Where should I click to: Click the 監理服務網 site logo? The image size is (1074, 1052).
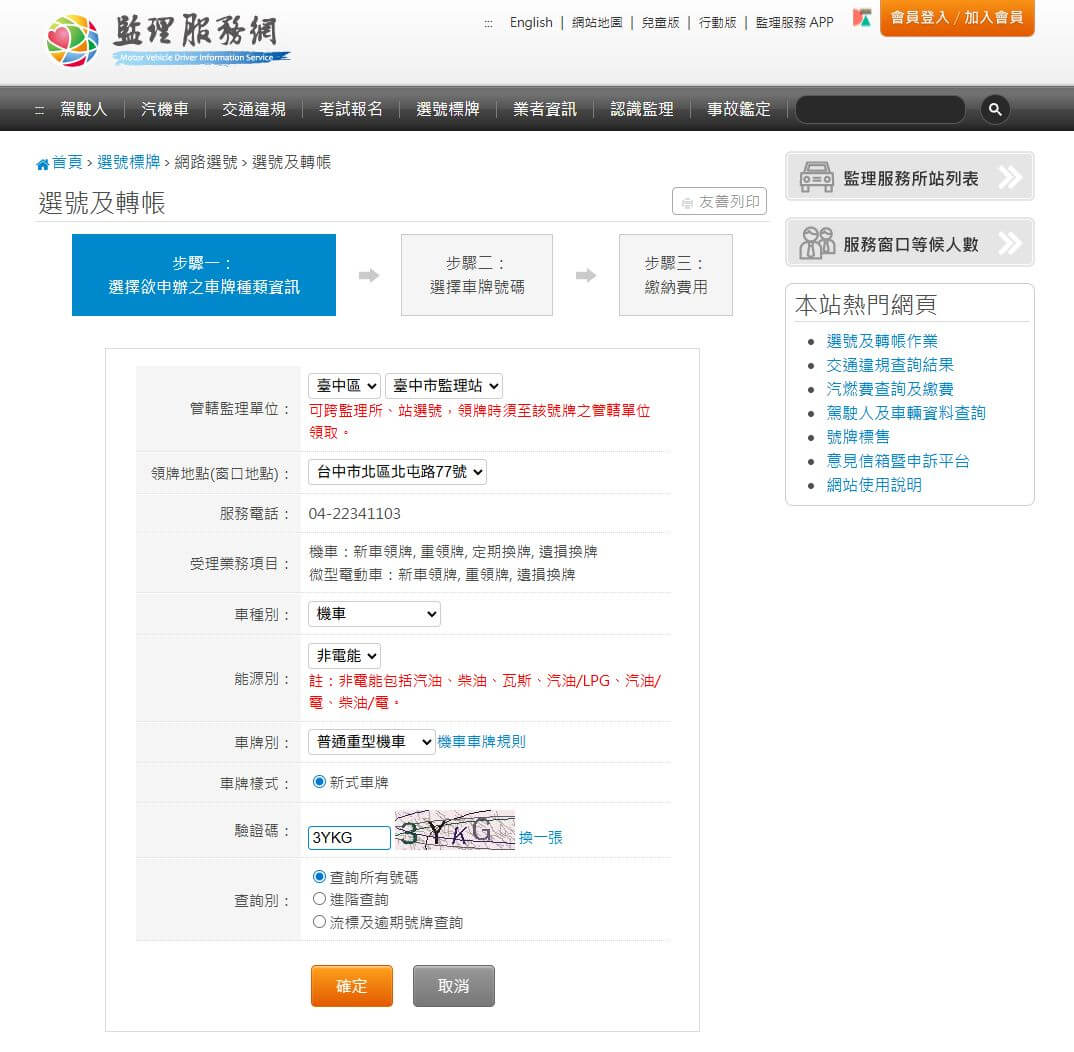168,41
